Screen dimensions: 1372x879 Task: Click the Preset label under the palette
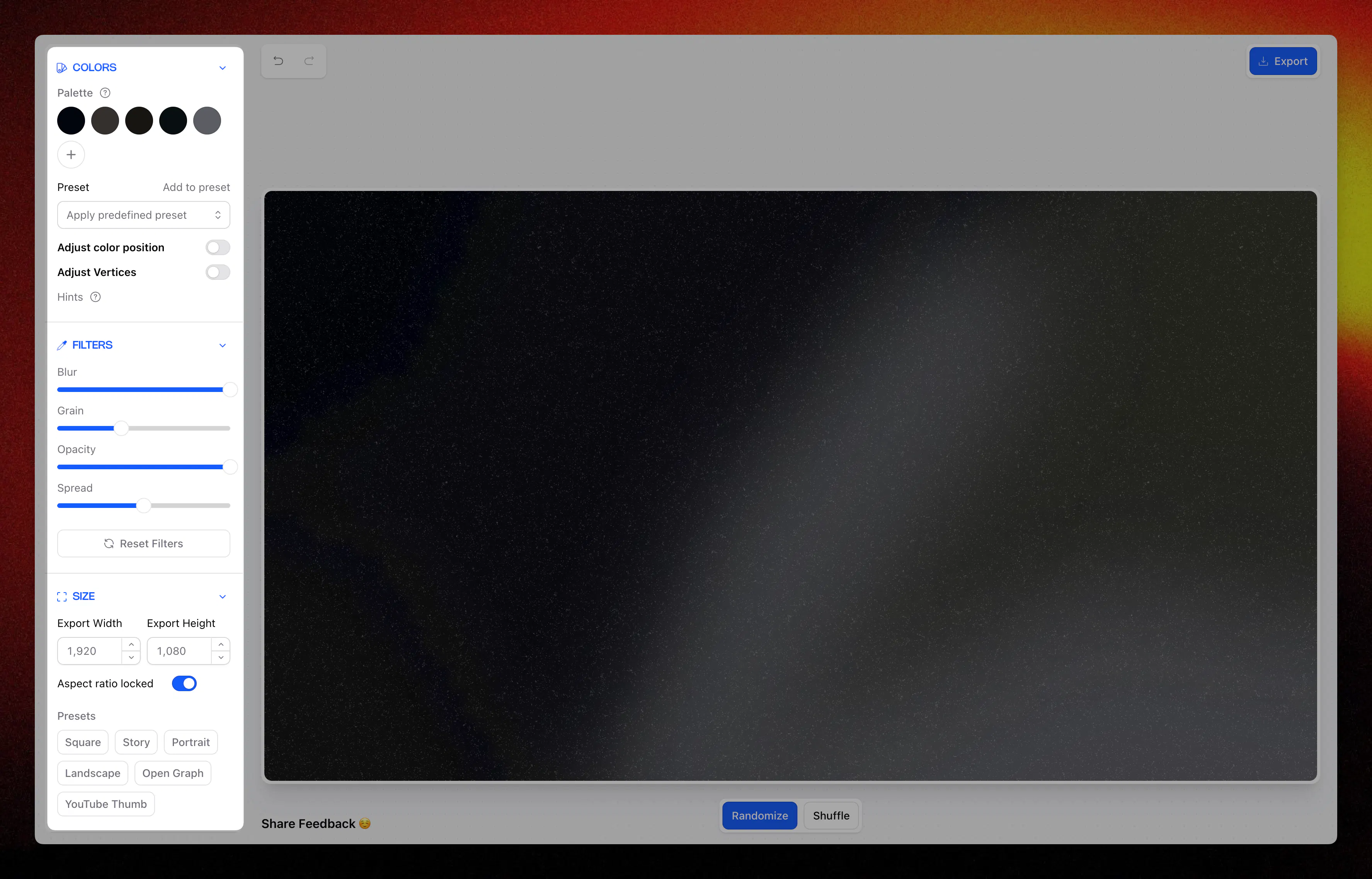73,187
